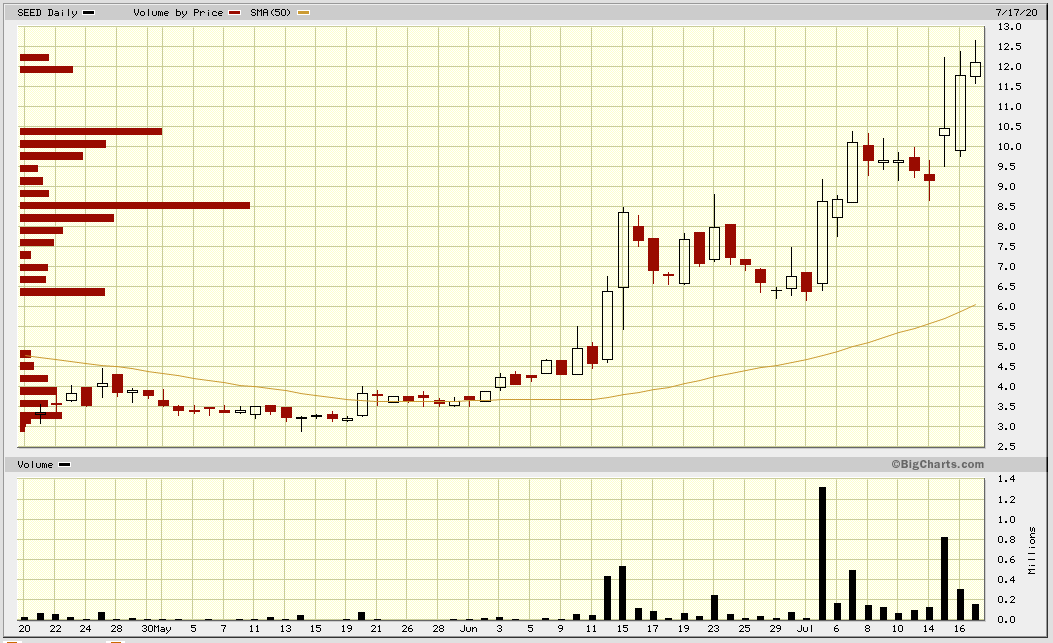
Task: Click the black SEED Daily legend swatch
Action: 89,13
